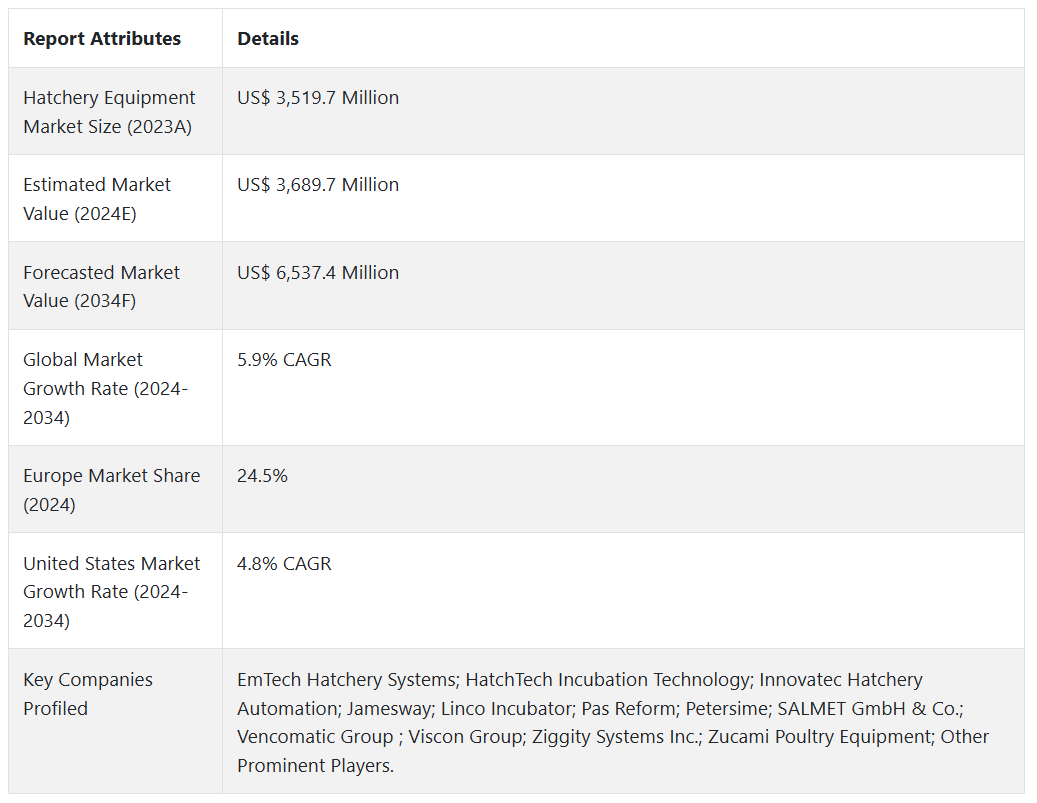Click the 'Details' column header

268,39
